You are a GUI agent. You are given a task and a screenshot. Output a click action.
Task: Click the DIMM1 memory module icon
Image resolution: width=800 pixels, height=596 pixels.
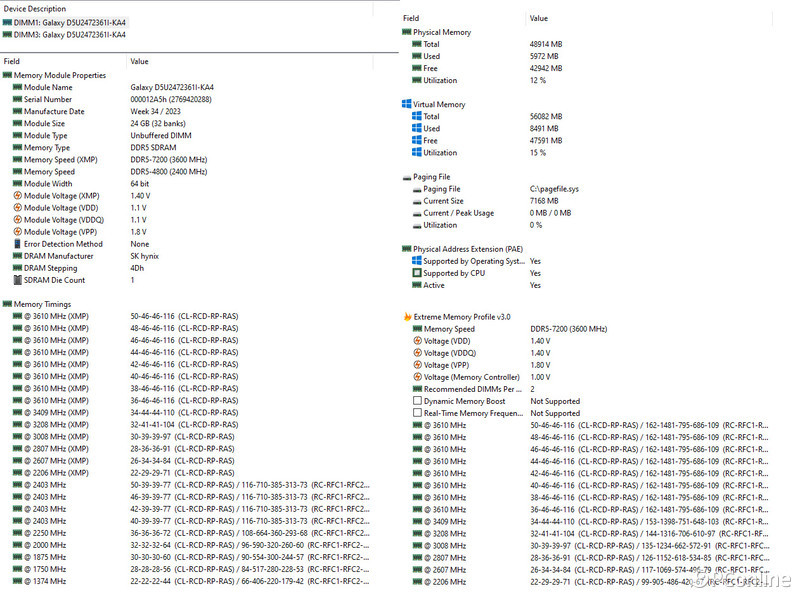(x=7, y=22)
